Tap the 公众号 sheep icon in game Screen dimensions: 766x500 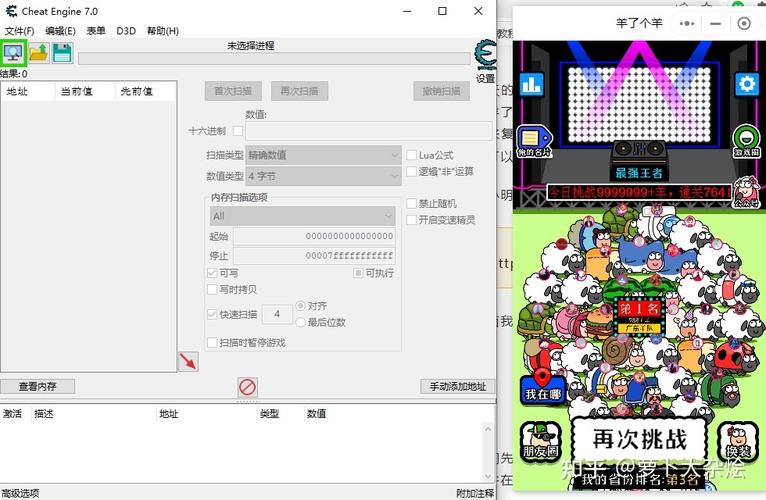tap(746, 192)
